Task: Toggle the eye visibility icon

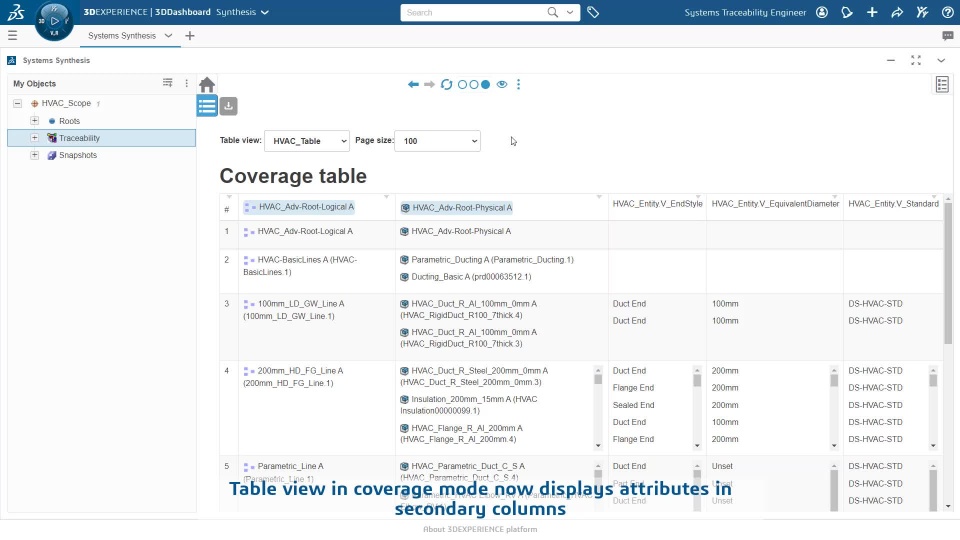Action: (x=502, y=84)
